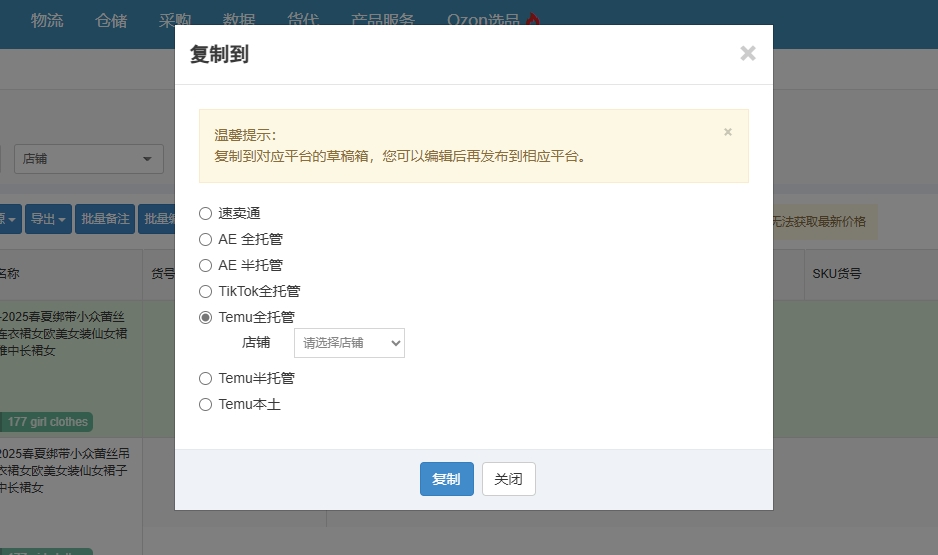The image size is (938, 555).
Task: Pick the TikTok全托管 platform option
Action: tap(206, 291)
